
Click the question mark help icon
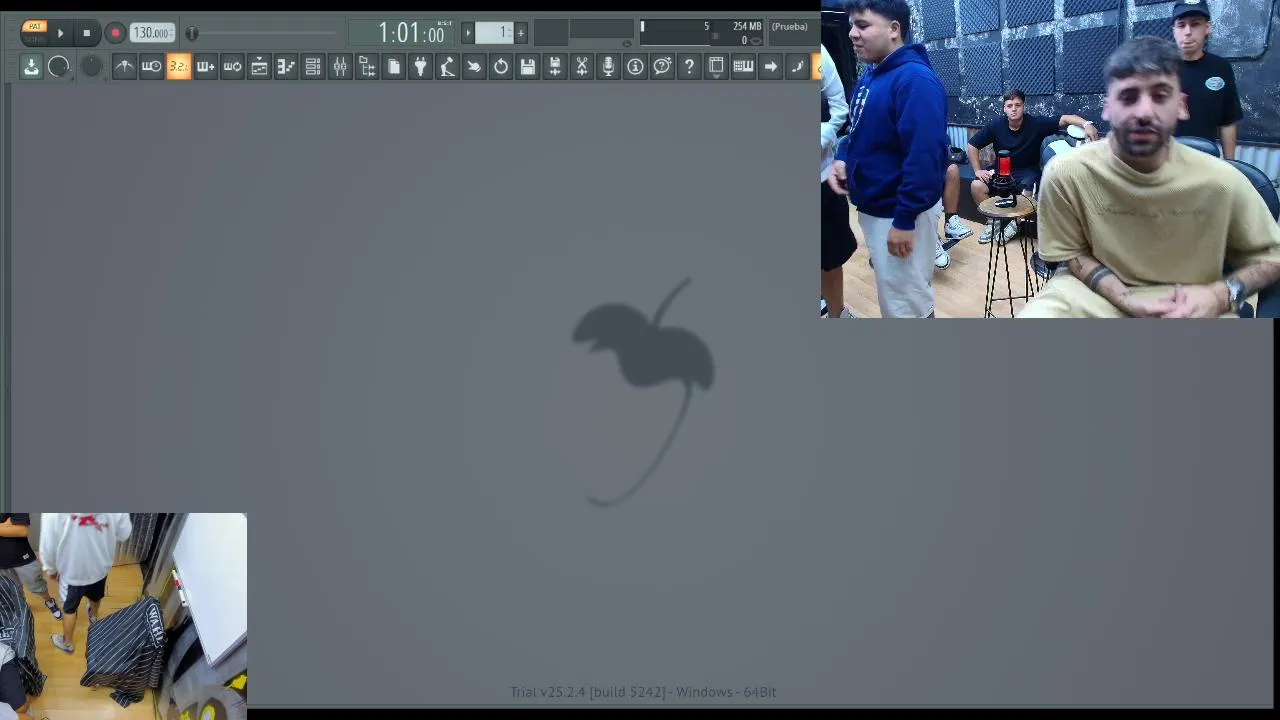click(689, 66)
